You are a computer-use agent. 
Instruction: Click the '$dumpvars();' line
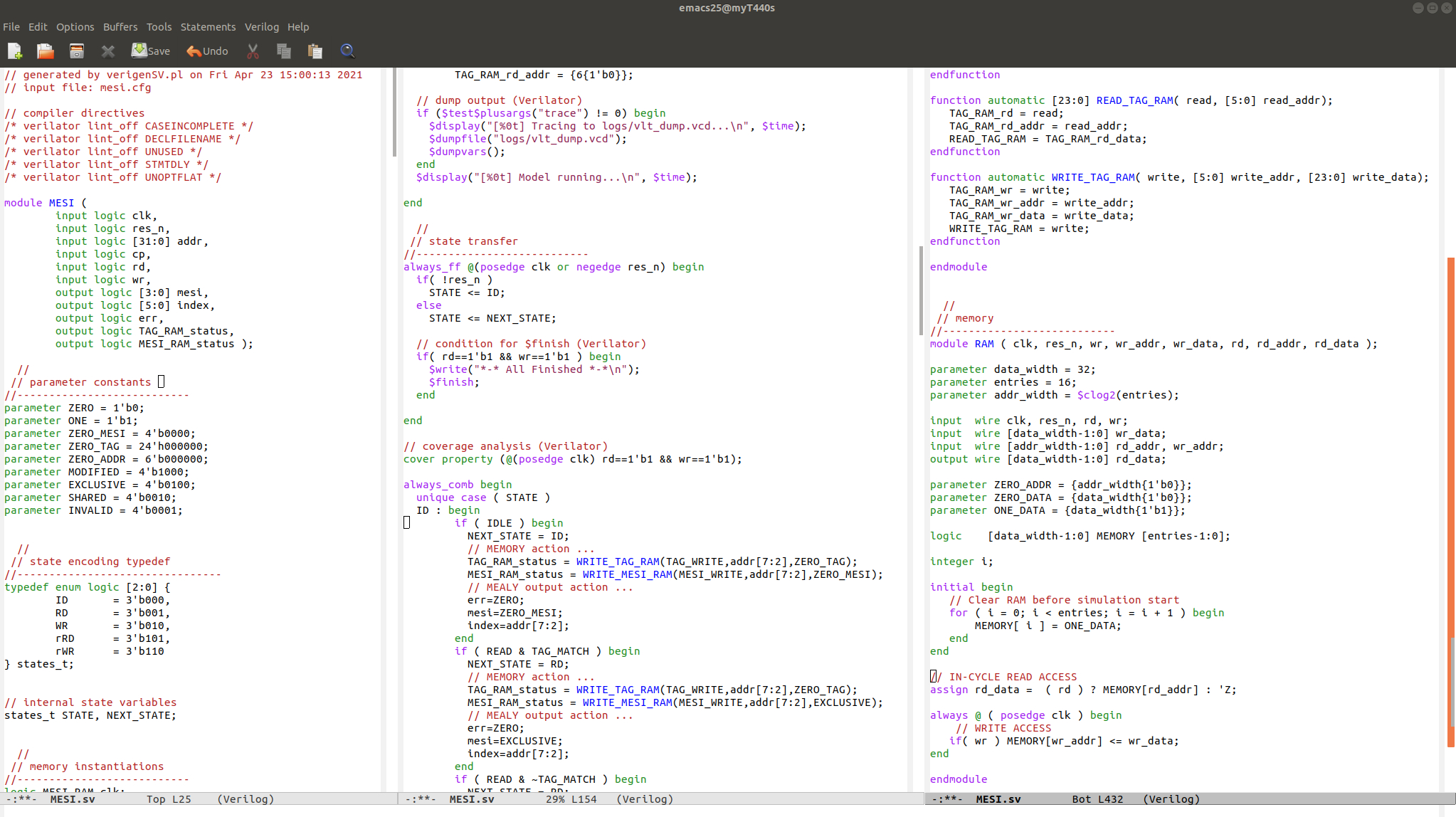click(467, 152)
